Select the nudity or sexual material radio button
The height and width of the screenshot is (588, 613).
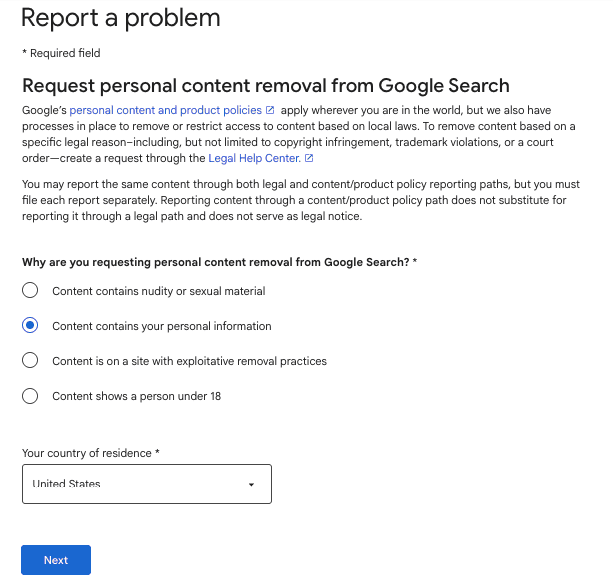pos(30,291)
